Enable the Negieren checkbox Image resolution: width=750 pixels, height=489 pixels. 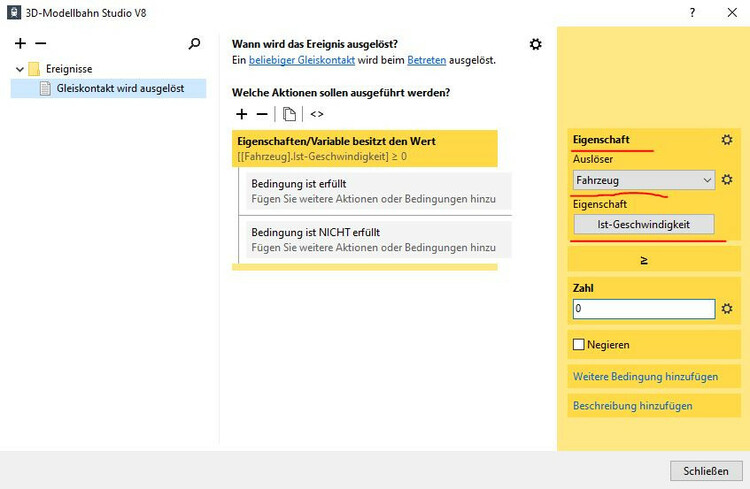[x=578, y=345]
